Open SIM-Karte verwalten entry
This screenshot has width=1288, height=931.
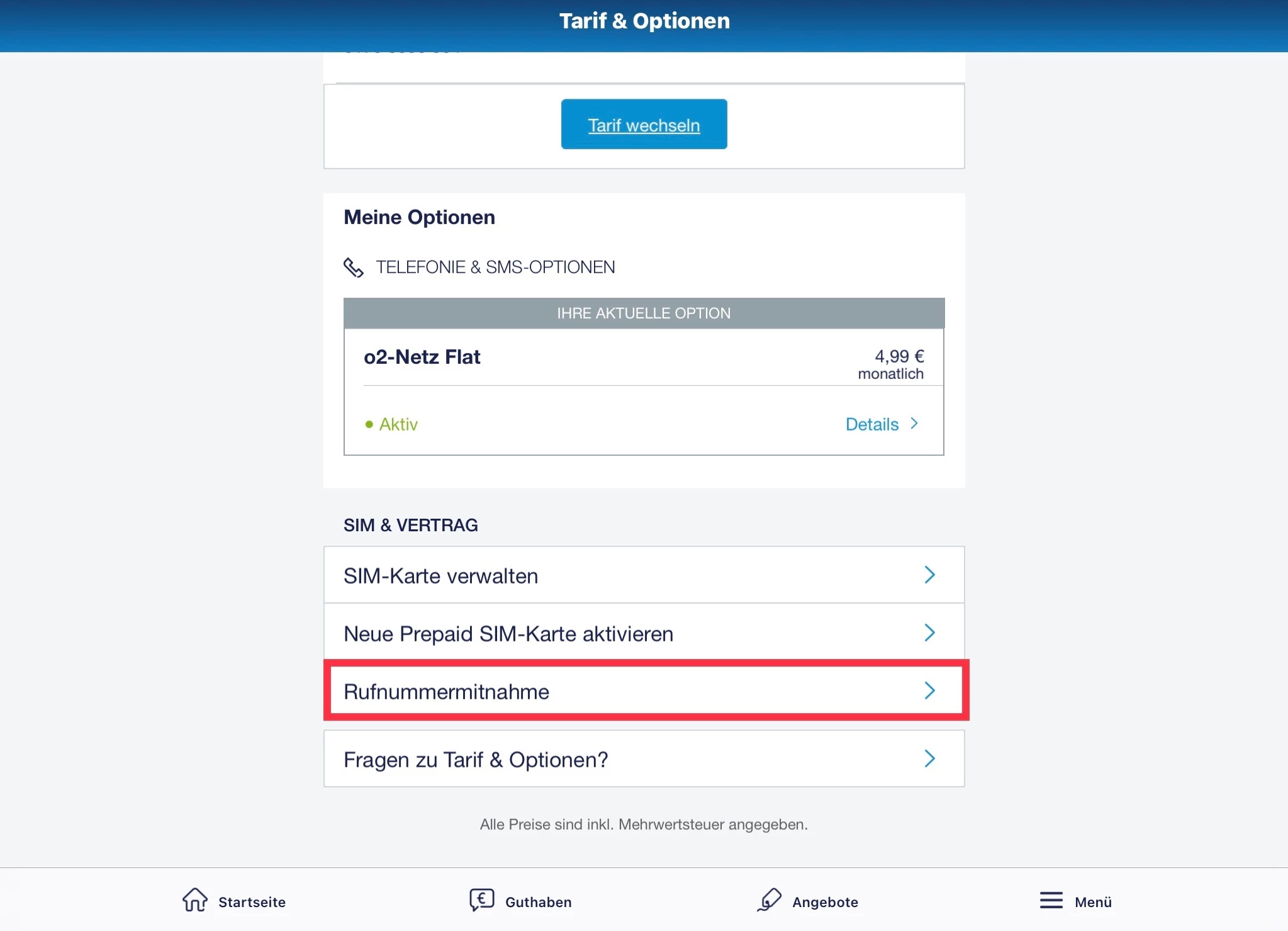click(x=440, y=576)
